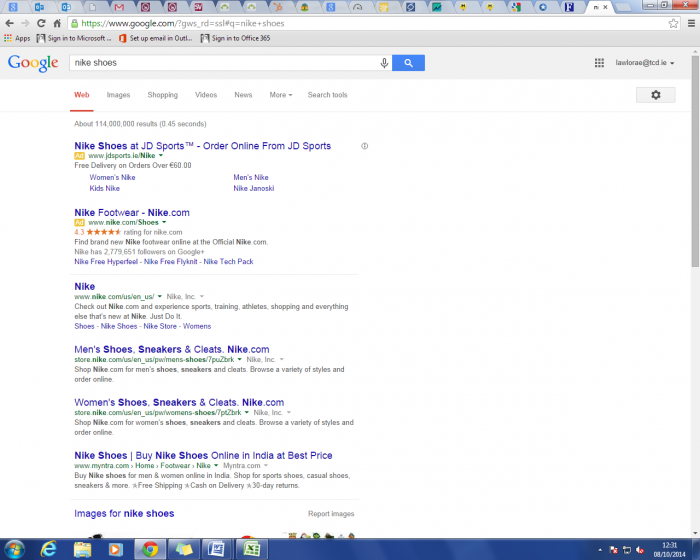Open Nike Shoes at JD Sports ad link
Image resolution: width=700 pixels, height=560 pixels.
tap(203, 146)
